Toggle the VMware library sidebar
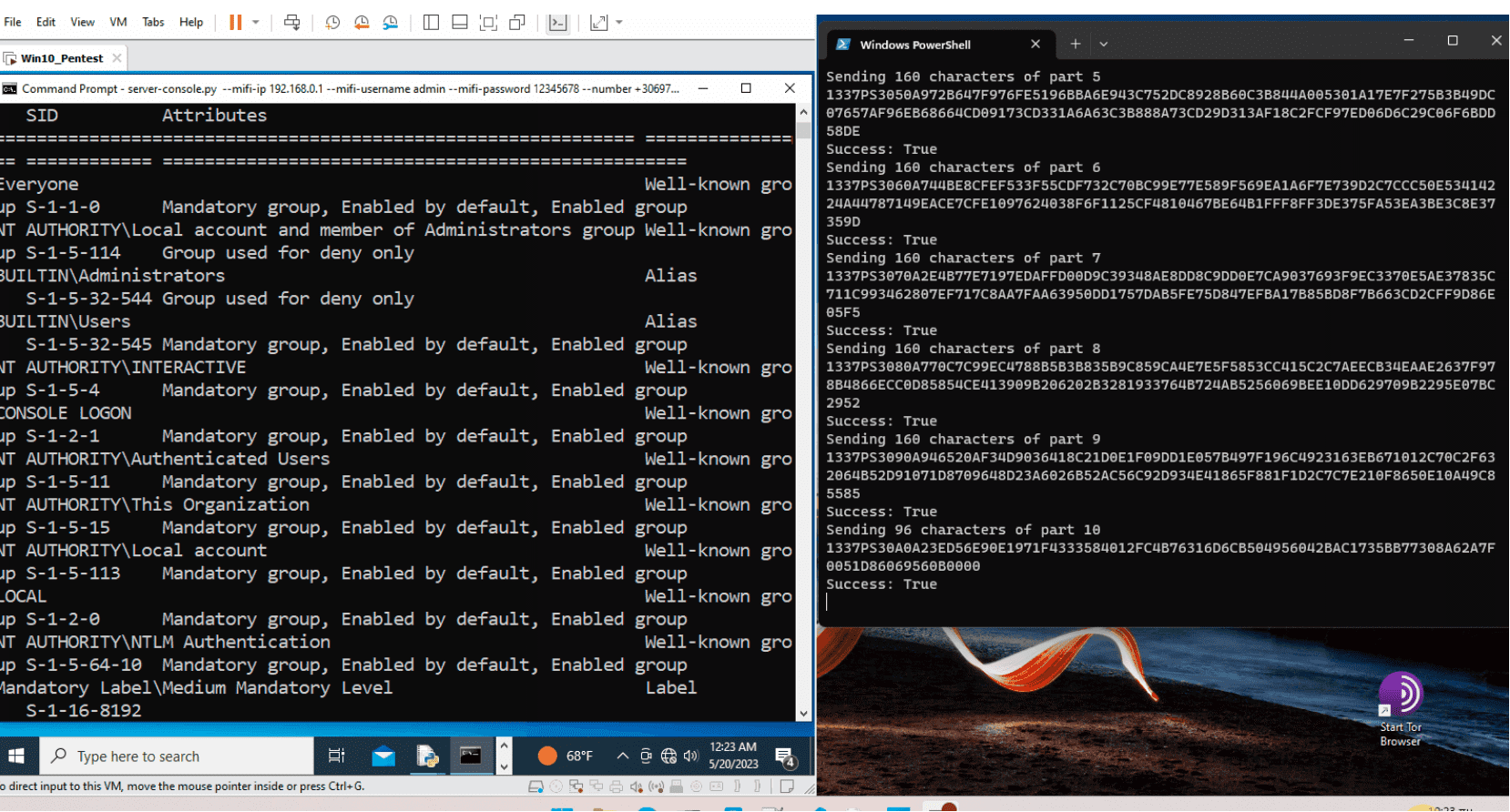 pos(431,22)
